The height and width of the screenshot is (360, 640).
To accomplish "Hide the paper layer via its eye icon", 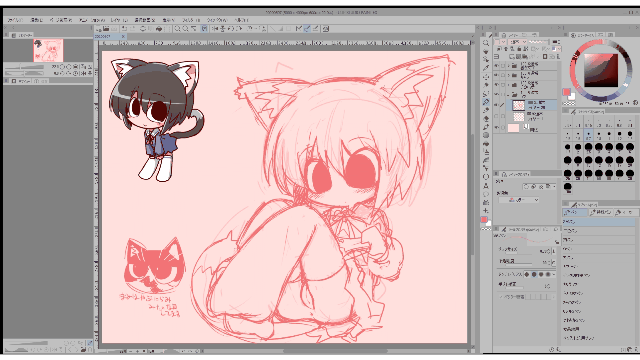I will click(497, 128).
